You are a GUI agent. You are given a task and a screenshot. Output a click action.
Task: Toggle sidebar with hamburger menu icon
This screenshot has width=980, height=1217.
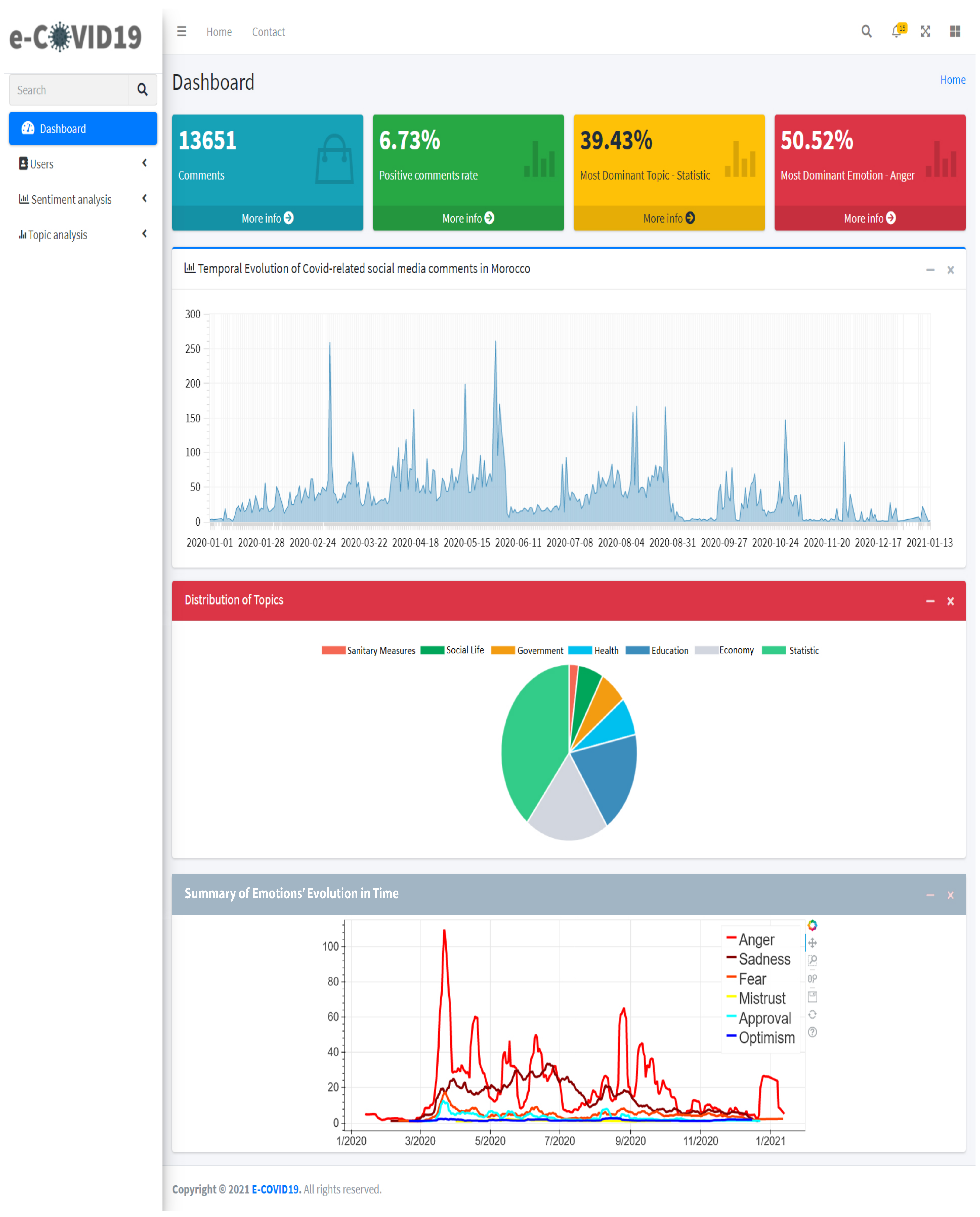(182, 32)
